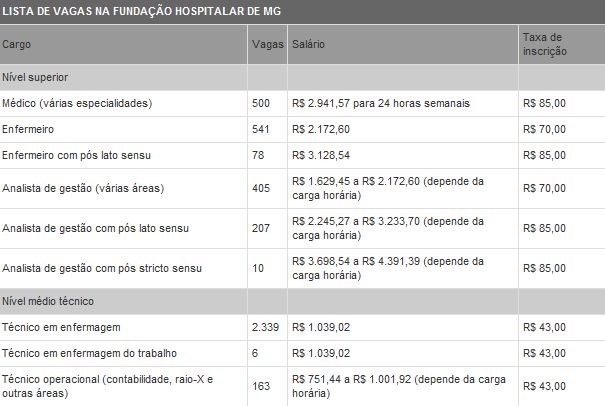605x406 pixels.
Task: Click salary R$ 2.941,57 para 24 horas
Action: (381, 103)
